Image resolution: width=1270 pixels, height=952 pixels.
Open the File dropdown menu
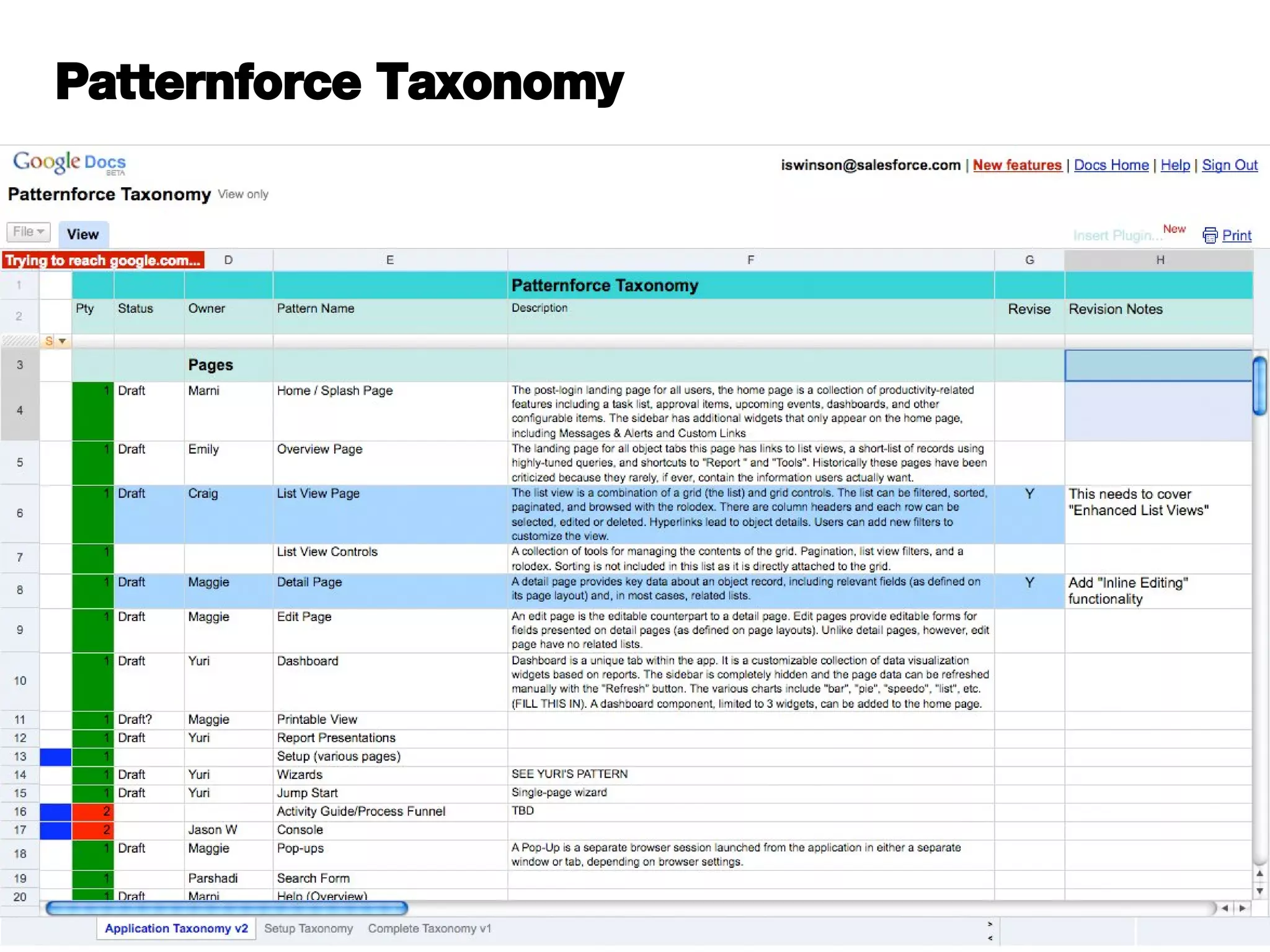pyautogui.click(x=29, y=232)
